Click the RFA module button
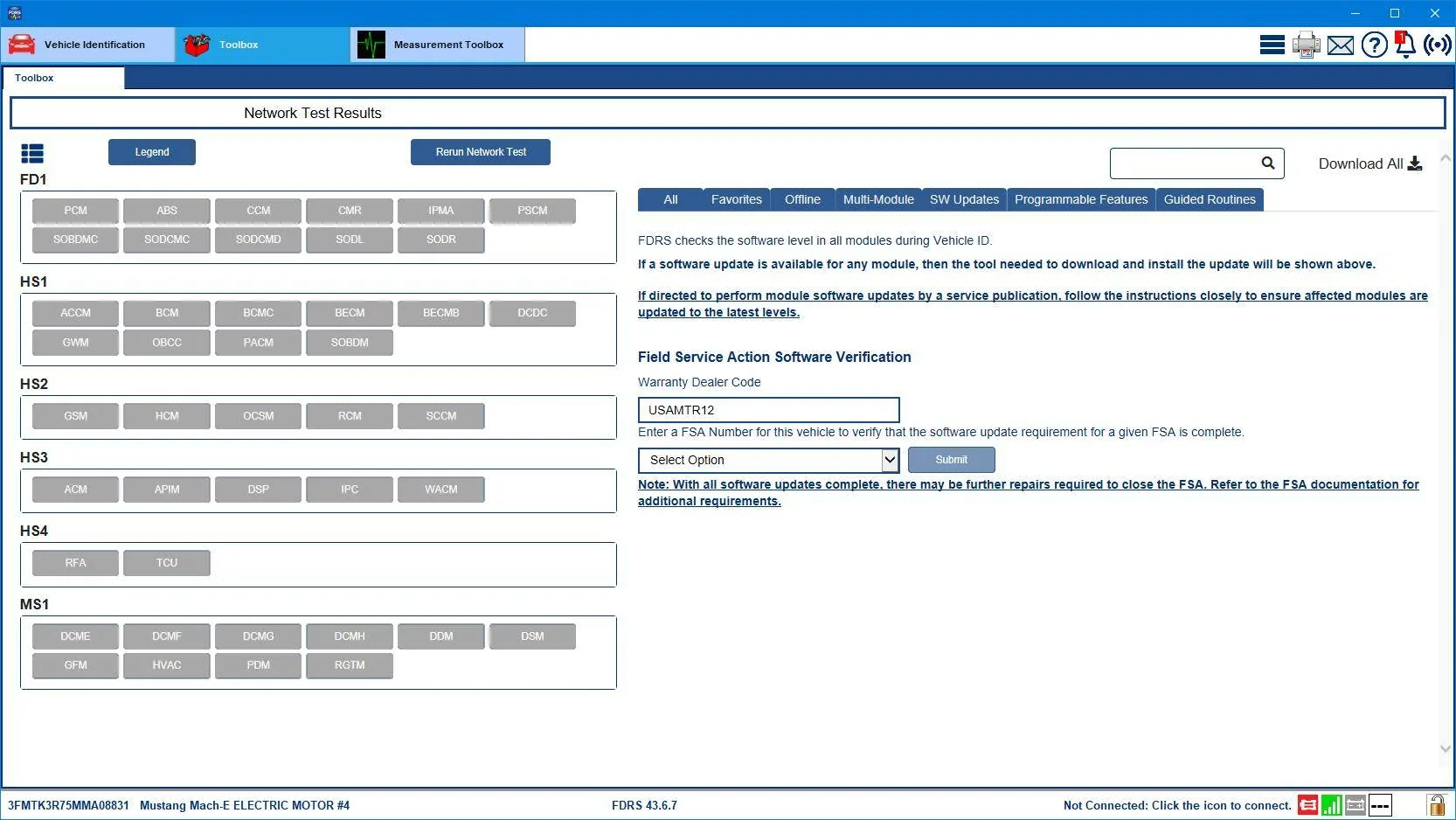The height and width of the screenshot is (820, 1456). point(75,563)
